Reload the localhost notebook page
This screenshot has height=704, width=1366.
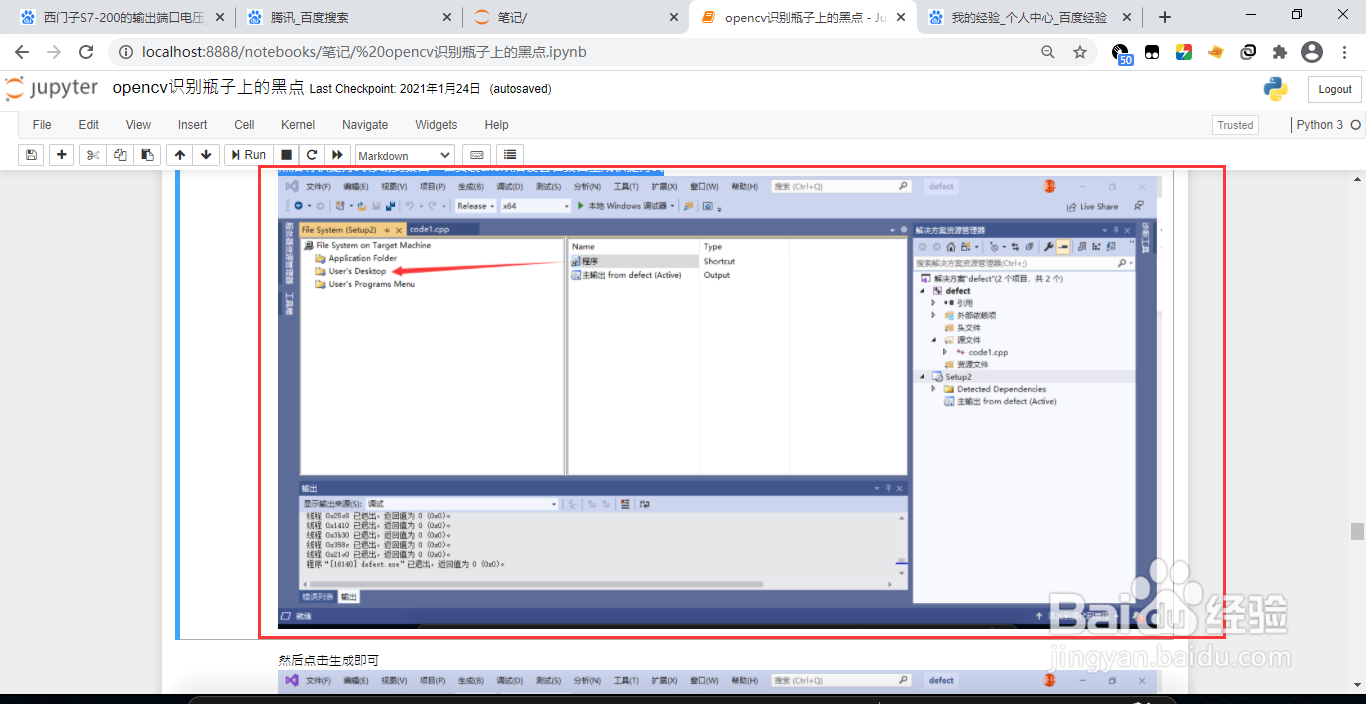86,52
